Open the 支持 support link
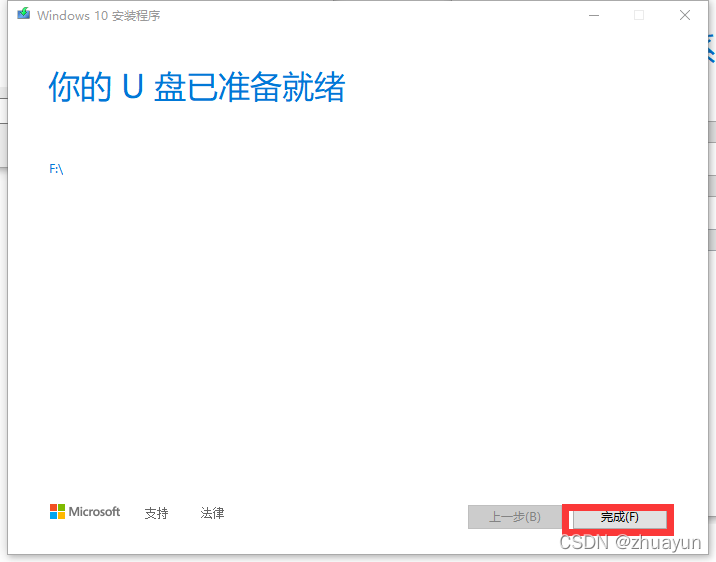716x562 pixels. click(156, 513)
